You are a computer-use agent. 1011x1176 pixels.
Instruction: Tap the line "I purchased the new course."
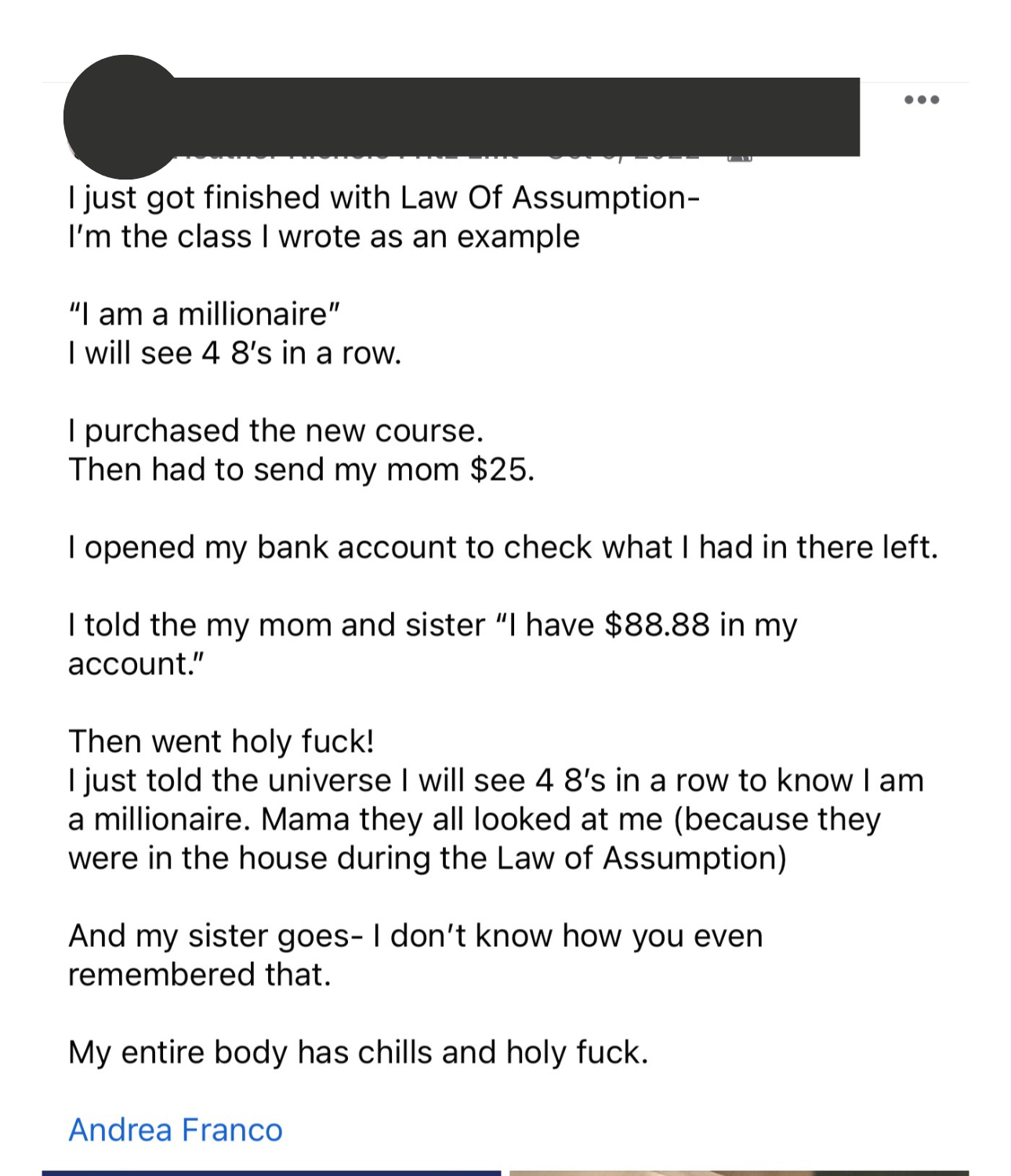tap(276, 430)
